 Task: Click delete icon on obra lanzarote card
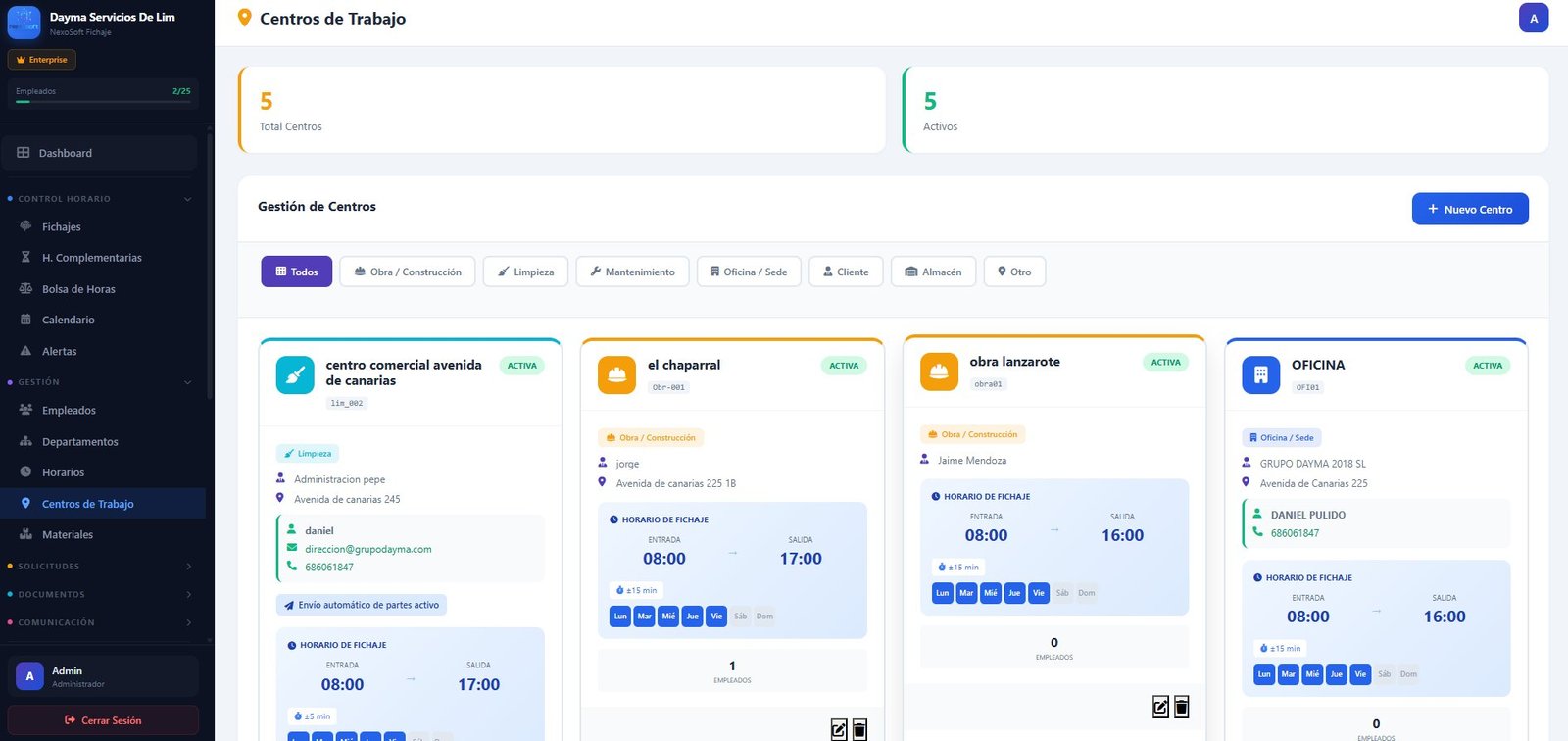click(1182, 707)
